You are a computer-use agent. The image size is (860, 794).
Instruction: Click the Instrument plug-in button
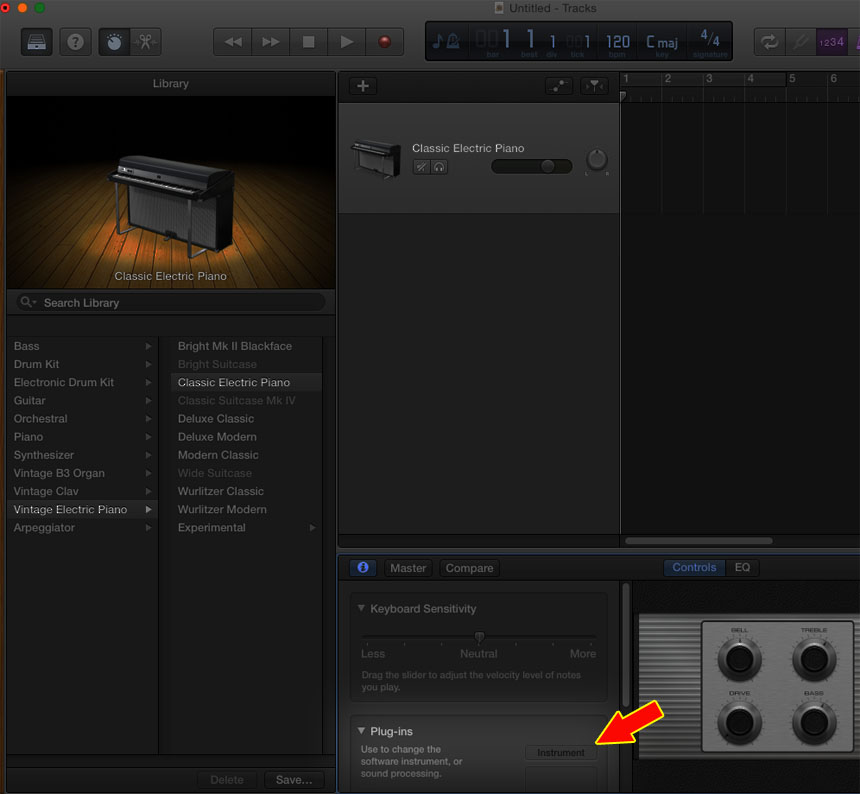(561, 753)
